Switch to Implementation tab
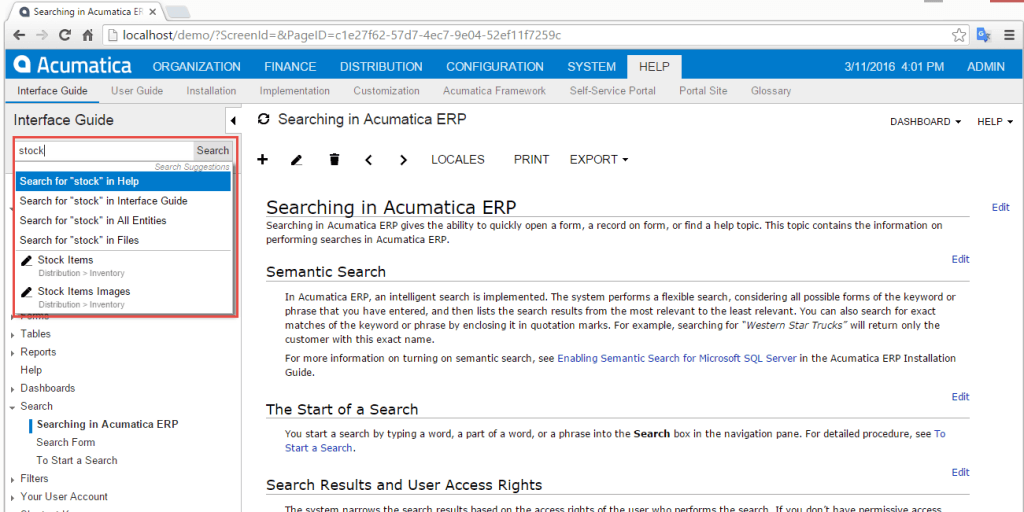Image resolution: width=1024 pixels, height=512 pixels. [x=295, y=91]
